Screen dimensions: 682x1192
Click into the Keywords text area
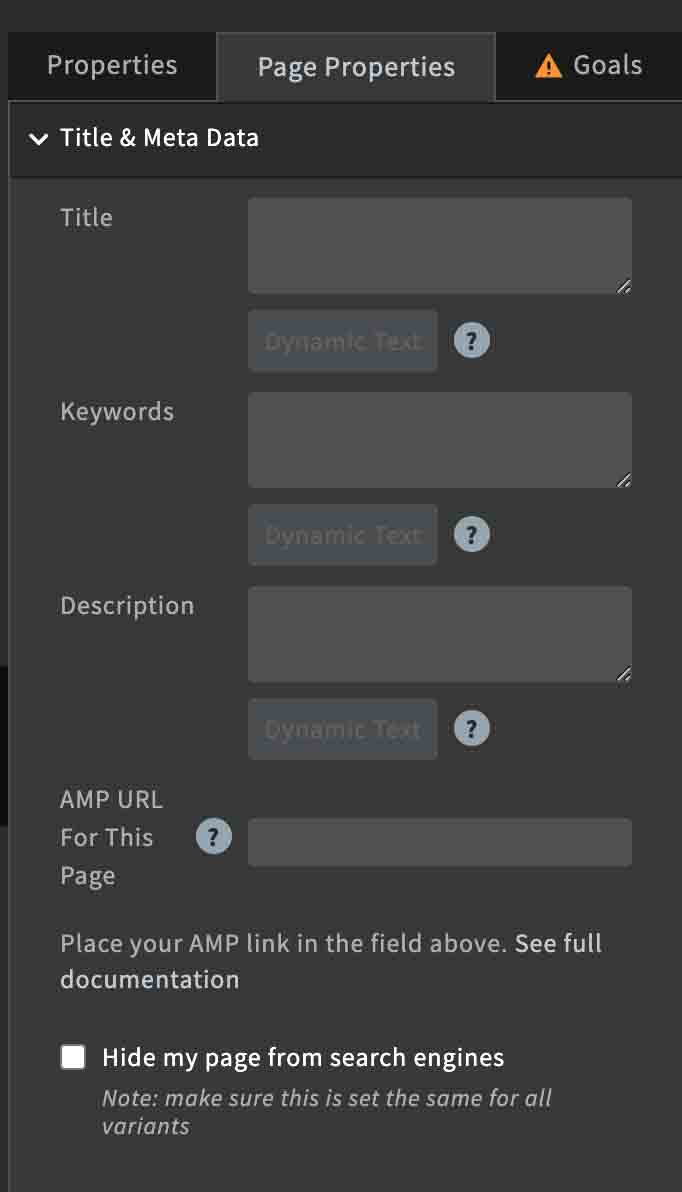[439, 439]
